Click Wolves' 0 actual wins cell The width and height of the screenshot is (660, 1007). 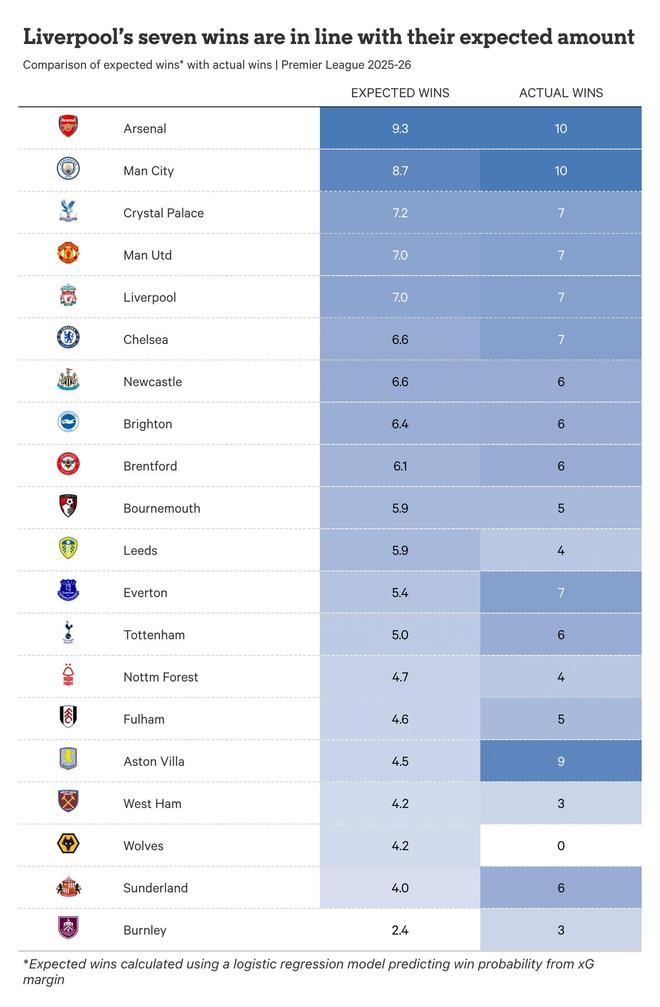[x=561, y=846]
